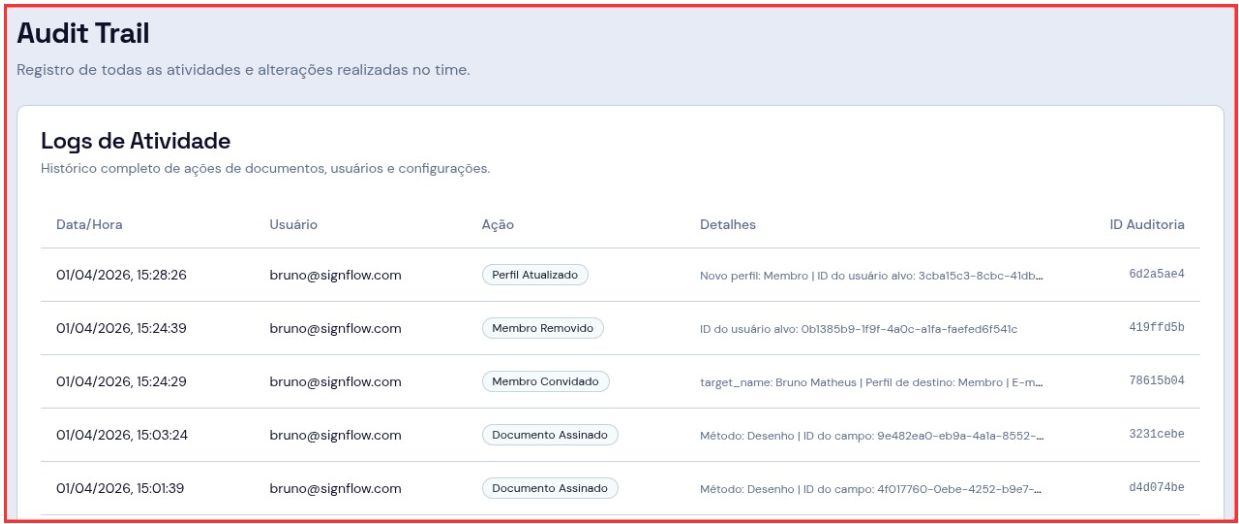The width and height of the screenshot is (1239, 524).
Task: Click details with field ID 9e482ea0
Action: click(x=872, y=436)
